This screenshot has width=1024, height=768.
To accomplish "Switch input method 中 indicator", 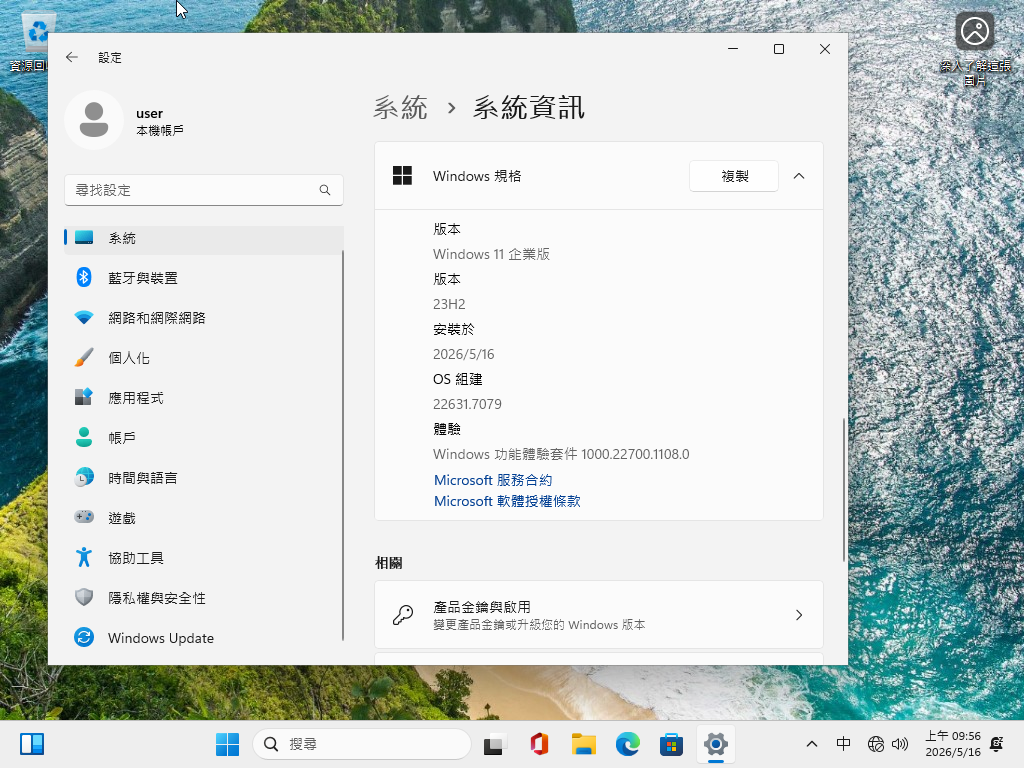I will (844, 744).
